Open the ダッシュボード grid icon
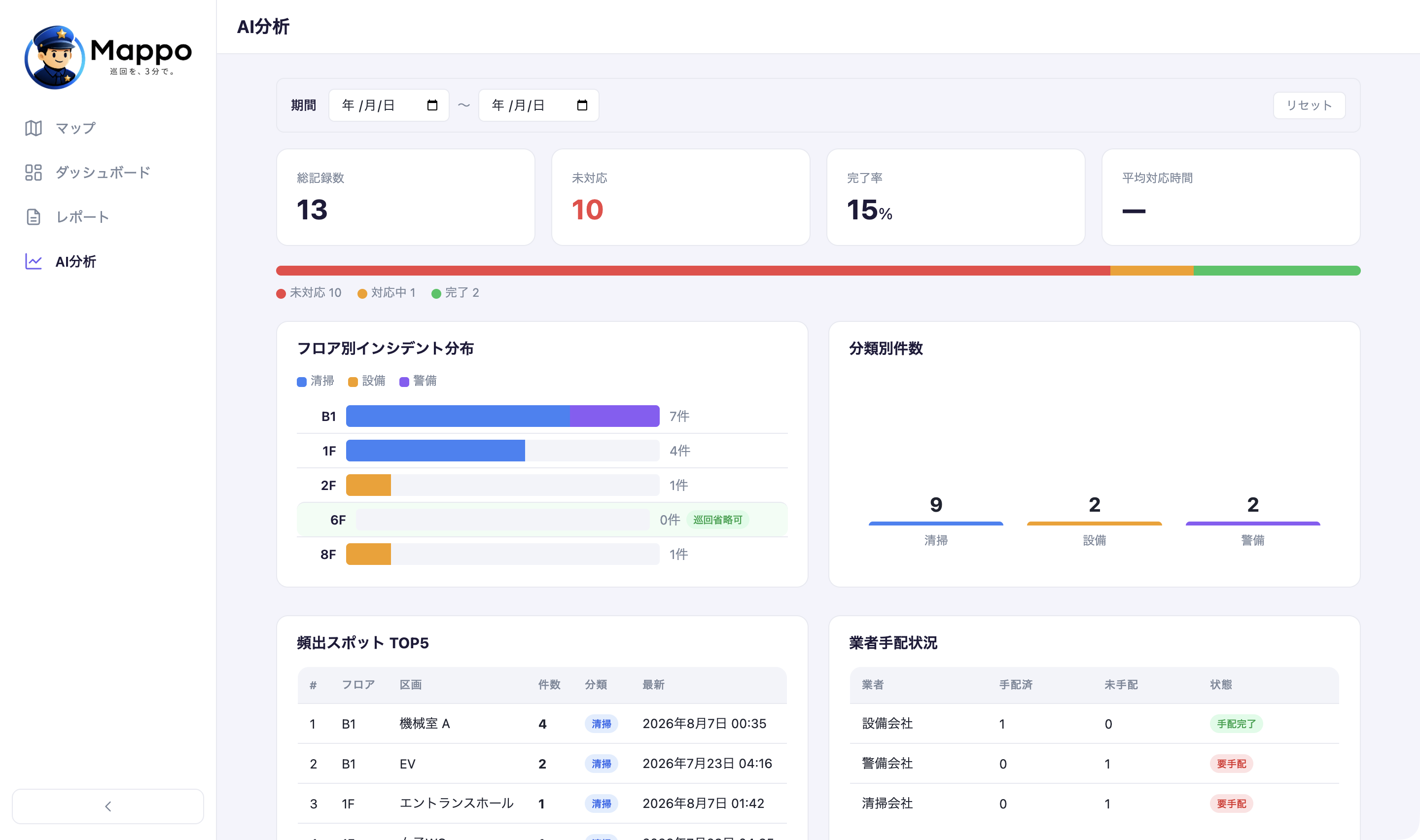 click(34, 173)
